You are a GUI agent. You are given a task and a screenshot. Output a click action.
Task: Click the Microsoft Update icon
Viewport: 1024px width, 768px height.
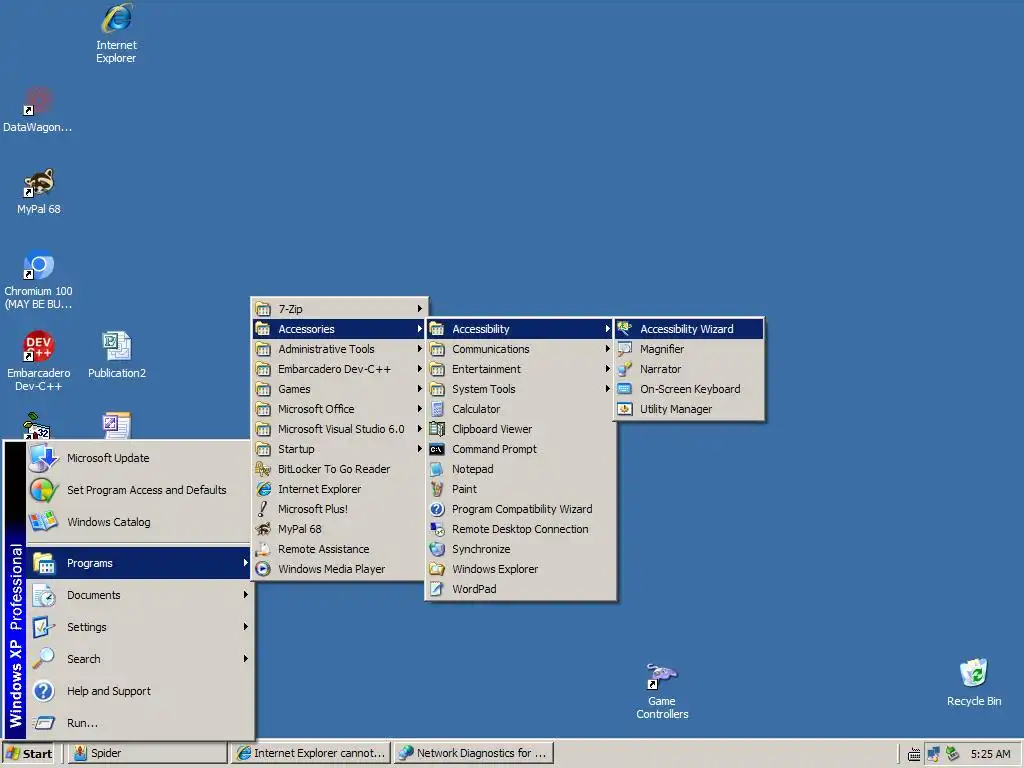click(44, 458)
